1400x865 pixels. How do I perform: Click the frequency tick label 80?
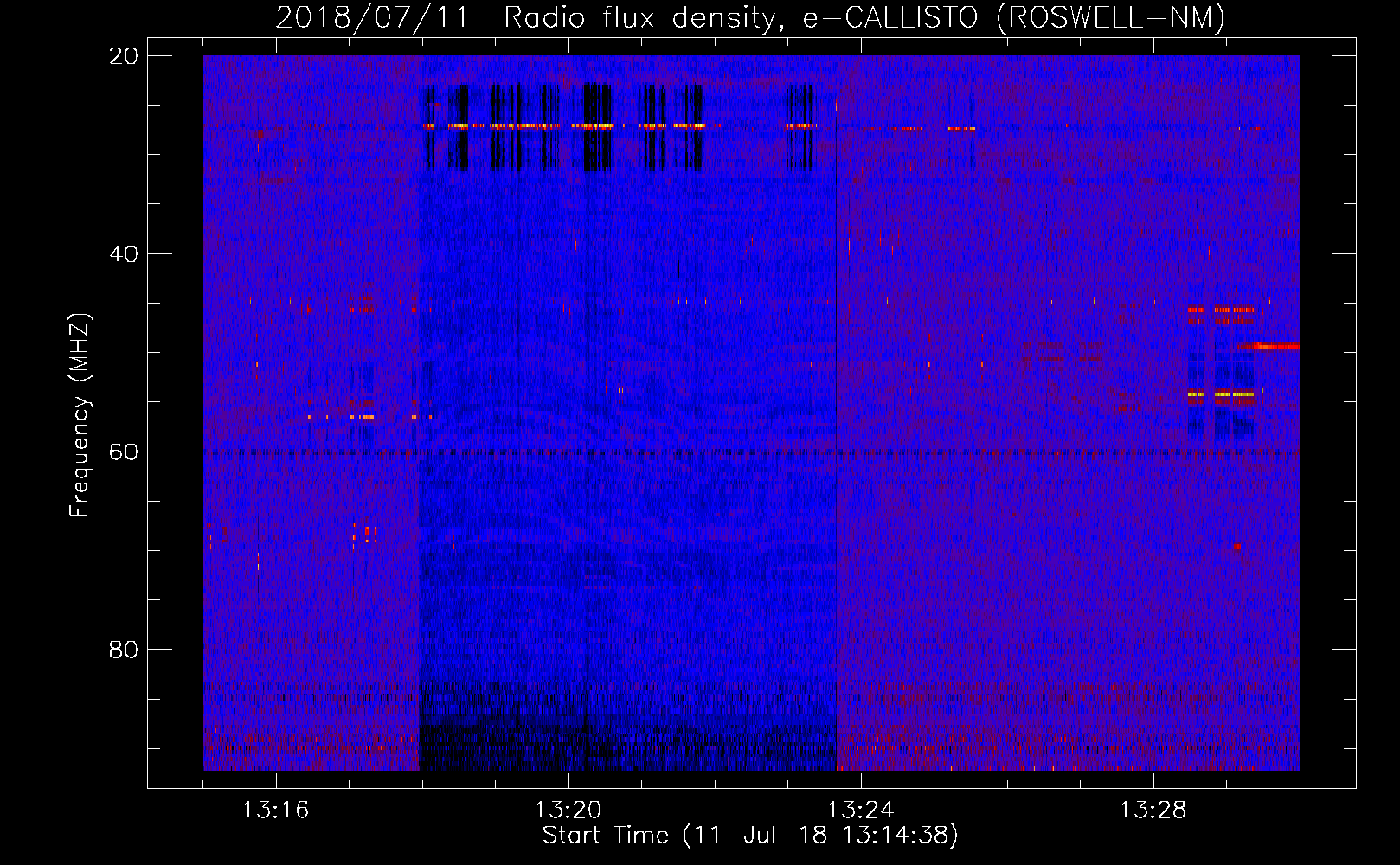tap(124, 650)
